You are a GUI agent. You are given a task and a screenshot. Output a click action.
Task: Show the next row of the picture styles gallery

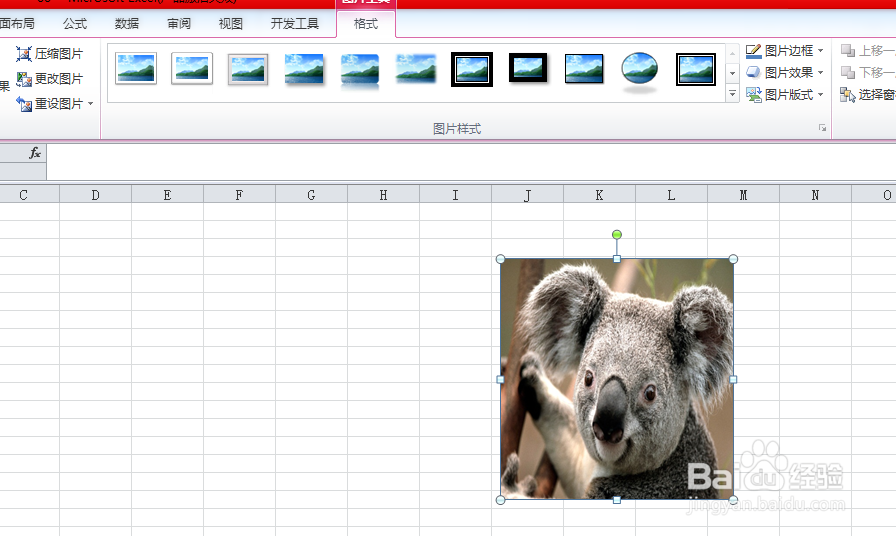click(x=733, y=74)
